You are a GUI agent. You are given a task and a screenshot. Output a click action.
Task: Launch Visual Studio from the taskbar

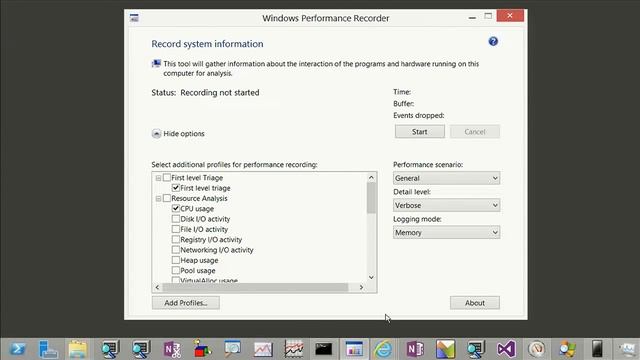click(506, 349)
